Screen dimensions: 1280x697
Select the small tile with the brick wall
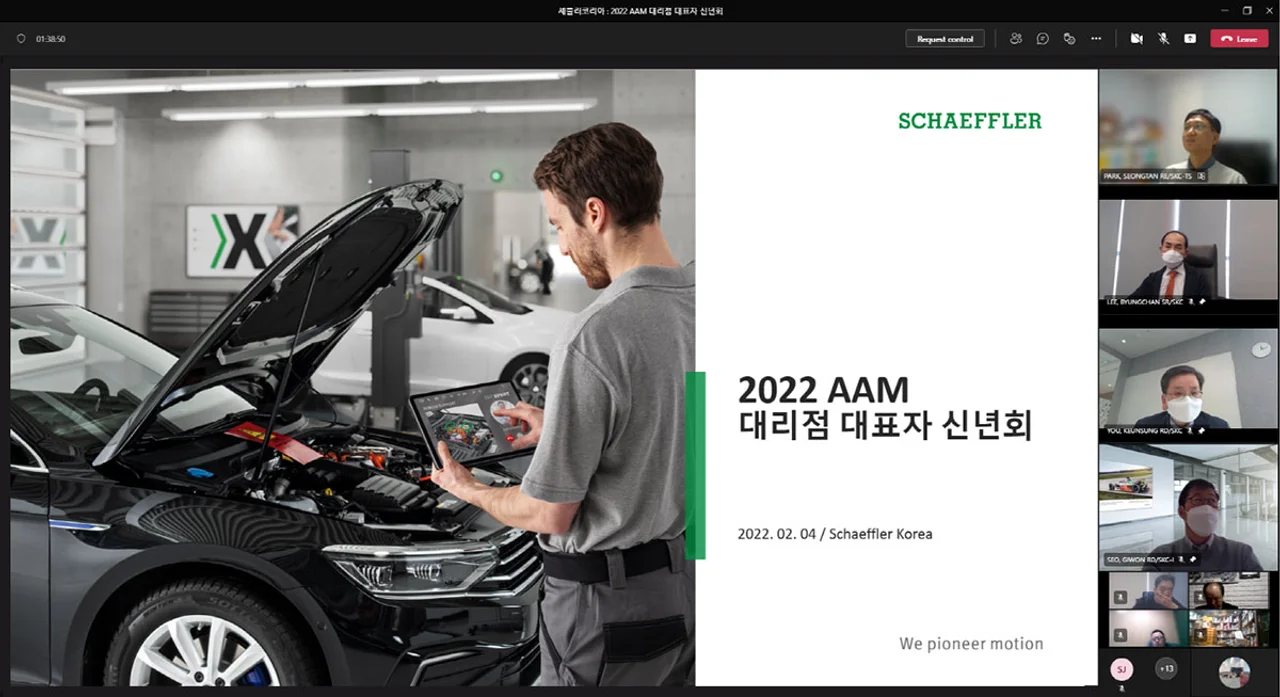tap(1229, 591)
